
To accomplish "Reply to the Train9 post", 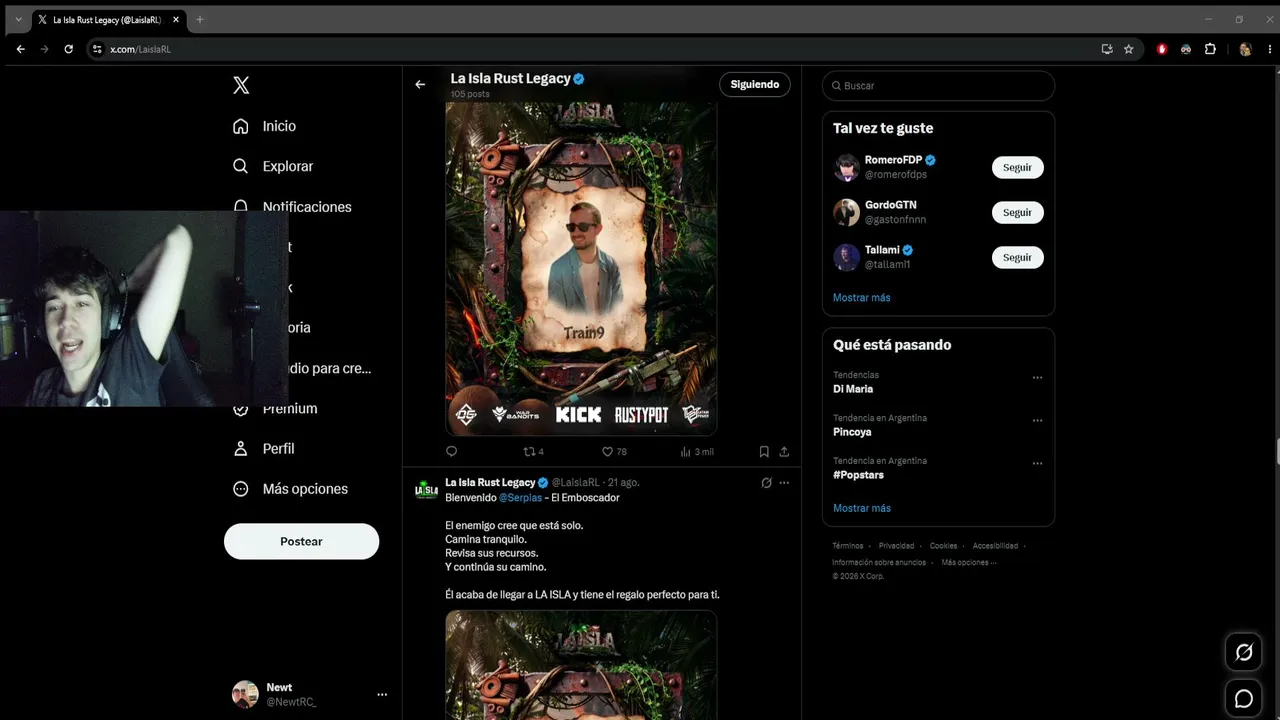I will [452, 452].
